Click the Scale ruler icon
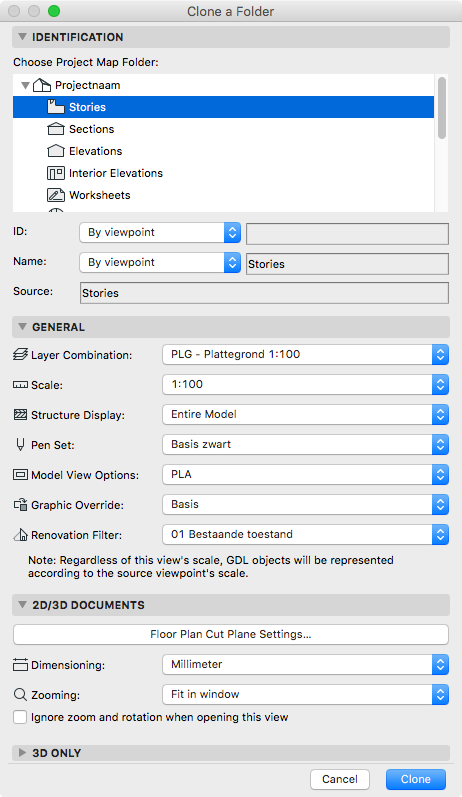 point(20,385)
